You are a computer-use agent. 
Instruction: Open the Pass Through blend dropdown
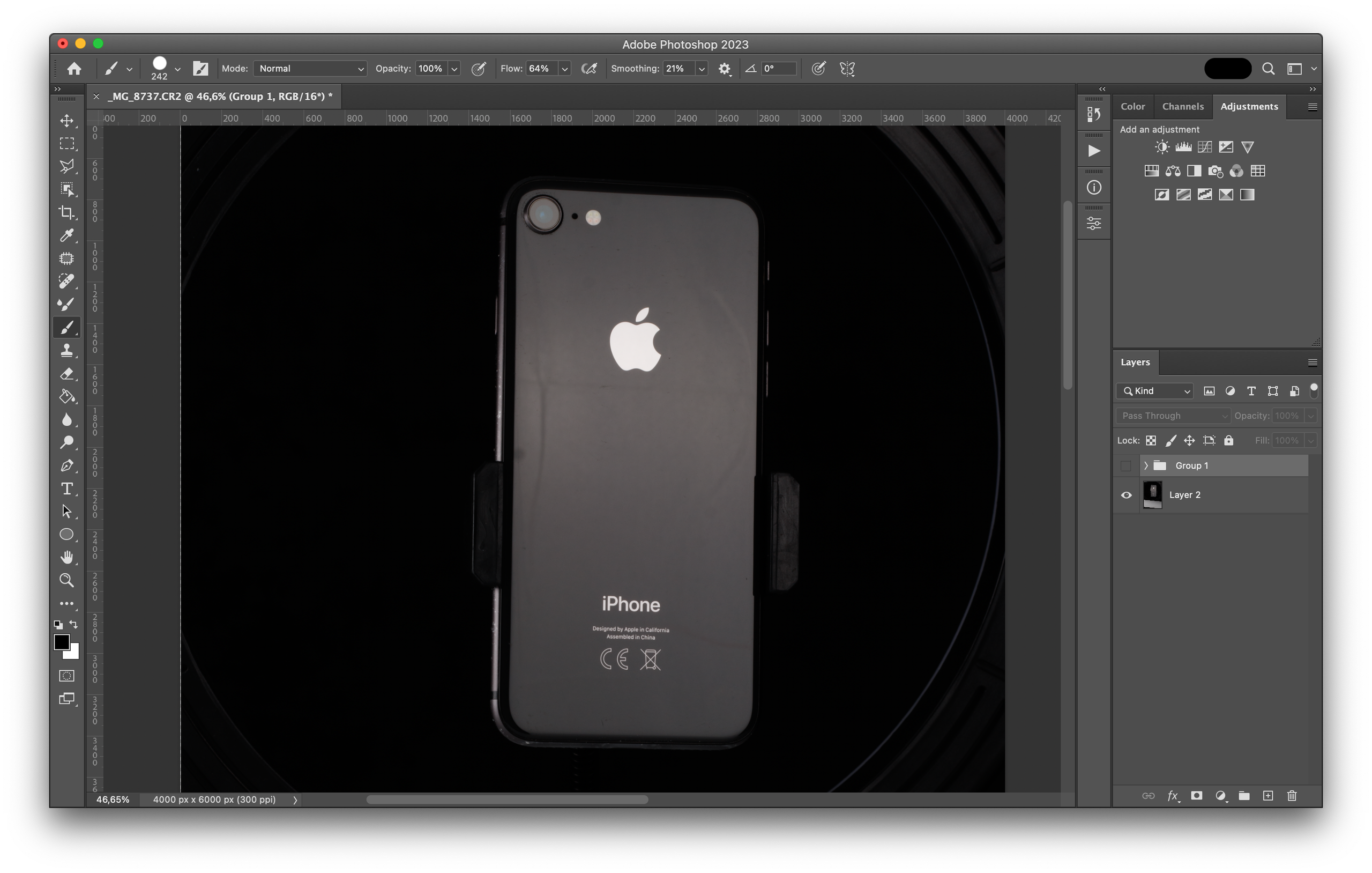point(1173,416)
